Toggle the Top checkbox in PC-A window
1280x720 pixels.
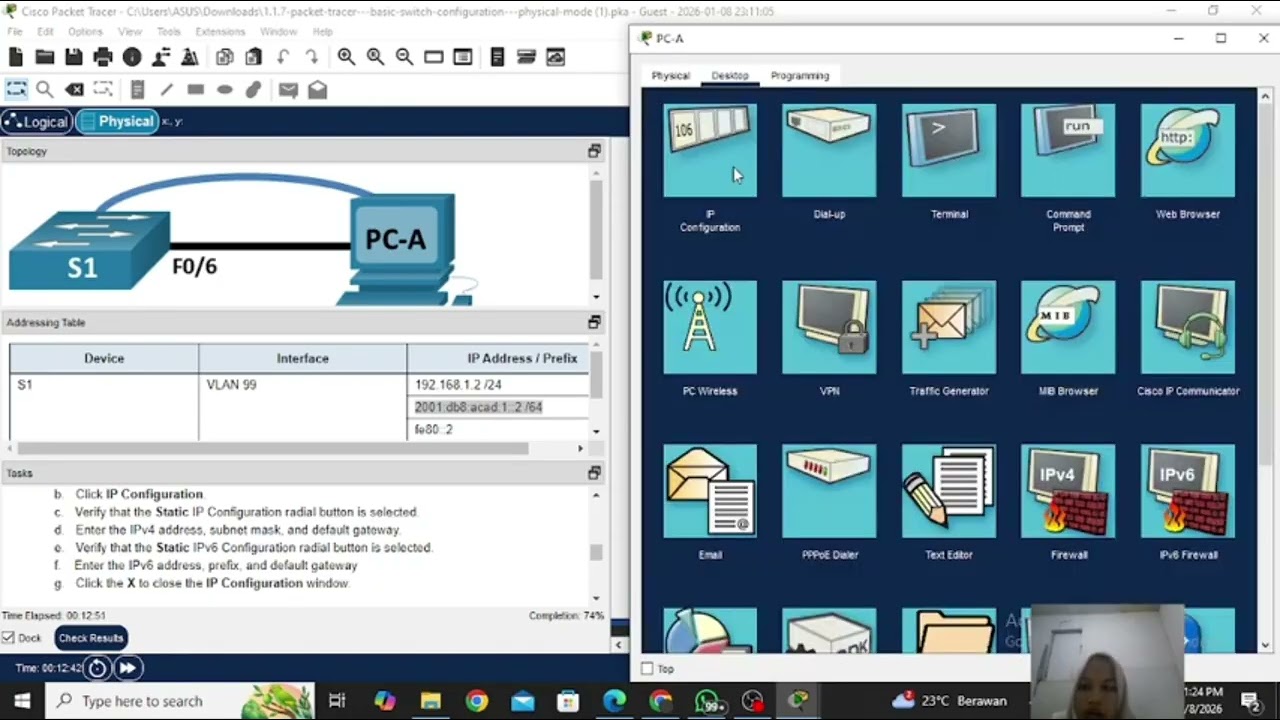(647, 669)
